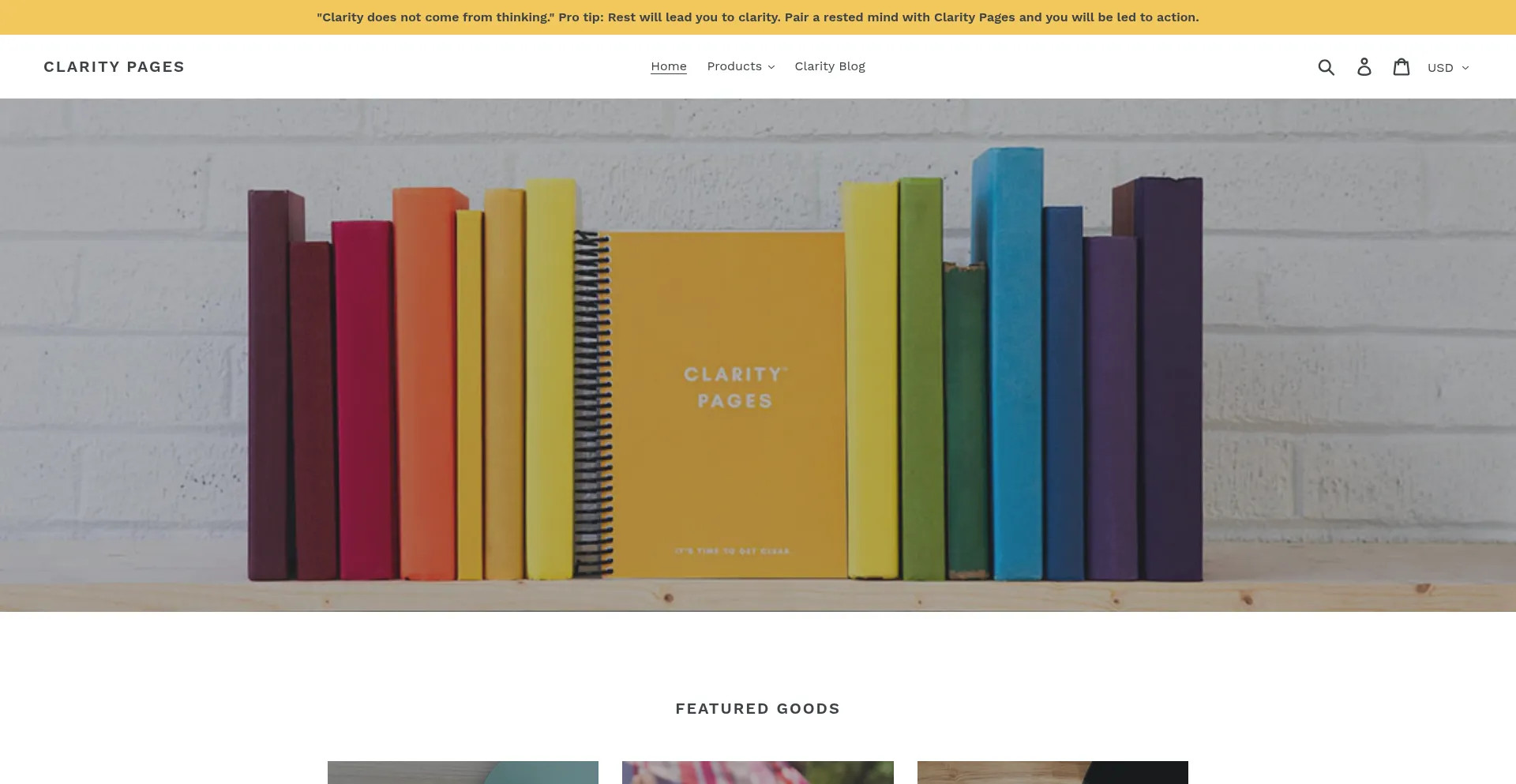This screenshot has height=784, width=1516.
Task: Click the account login person icon
Action: tap(1364, 67)
